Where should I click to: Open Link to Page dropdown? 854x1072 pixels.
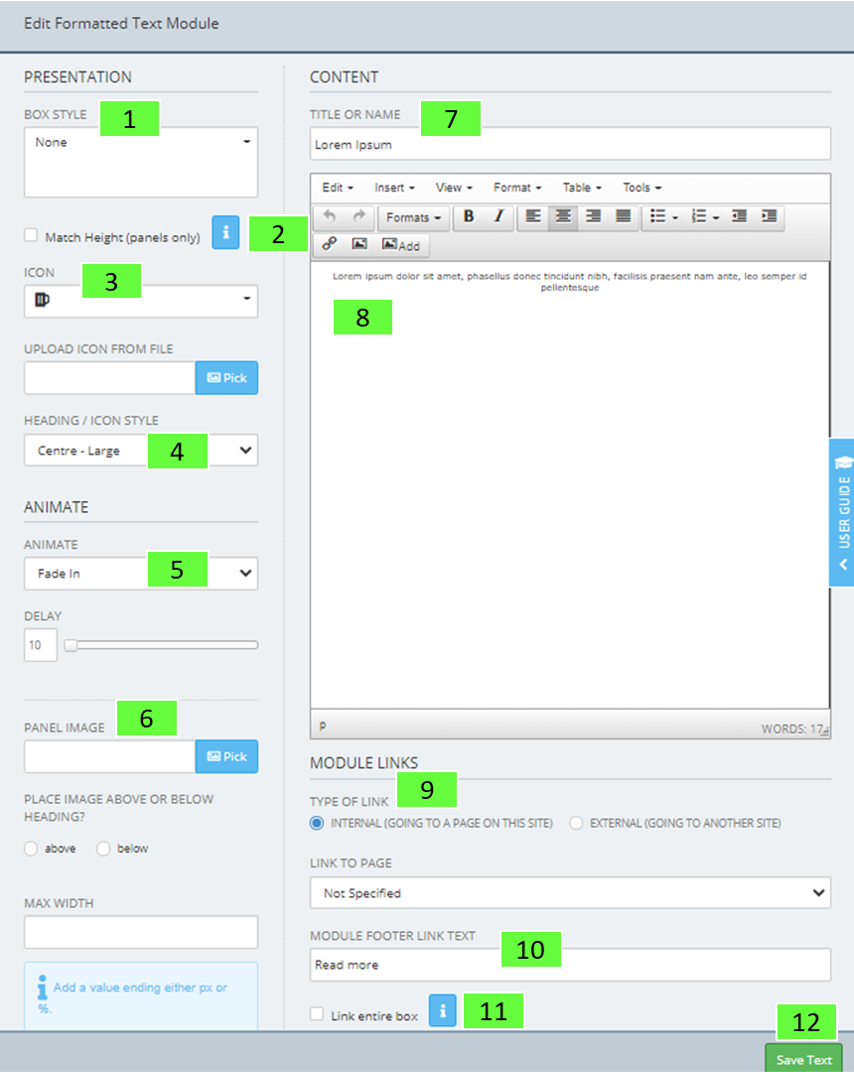570,893
